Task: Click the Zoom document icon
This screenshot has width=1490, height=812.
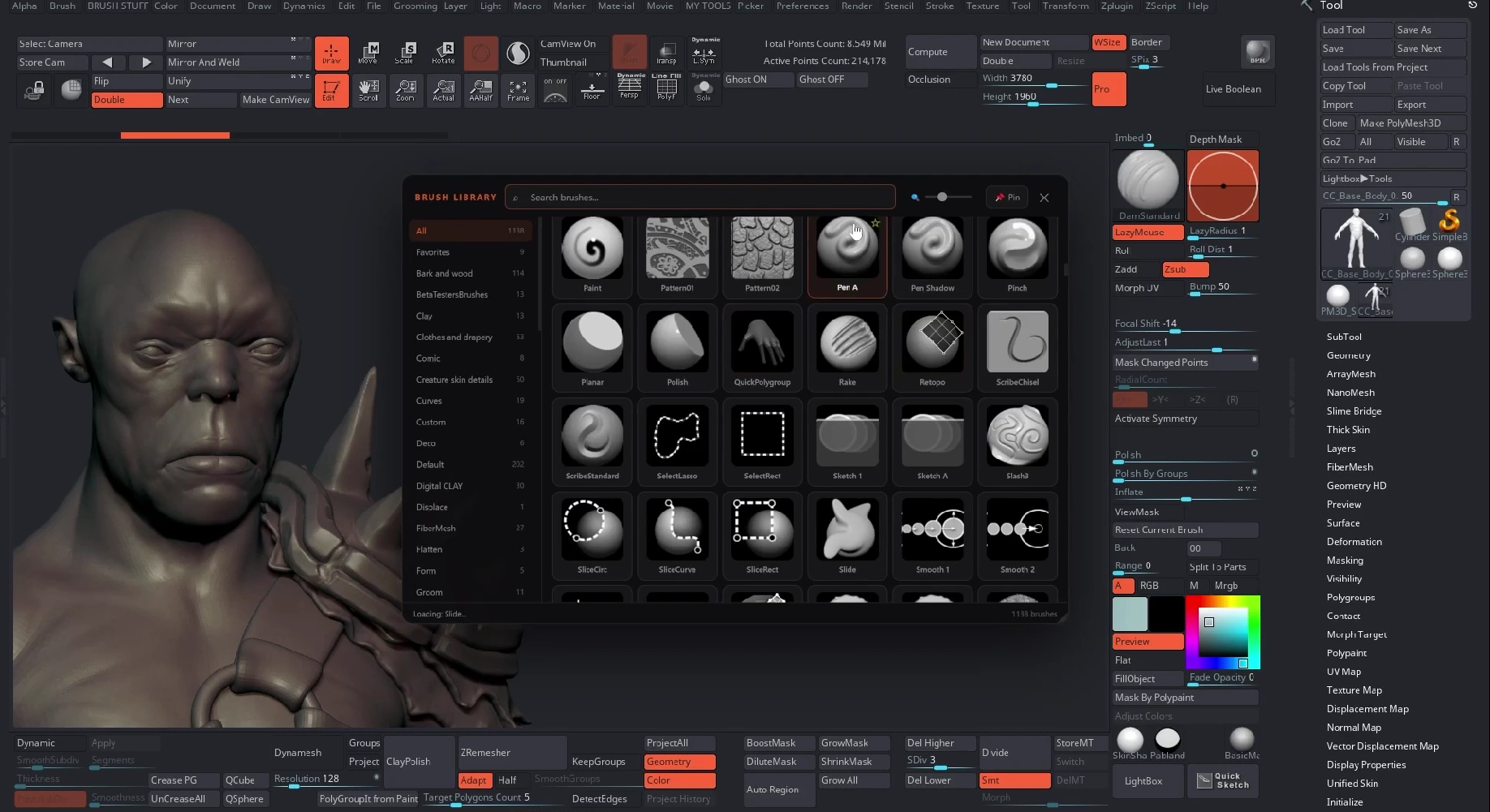Action: (405, 90)
